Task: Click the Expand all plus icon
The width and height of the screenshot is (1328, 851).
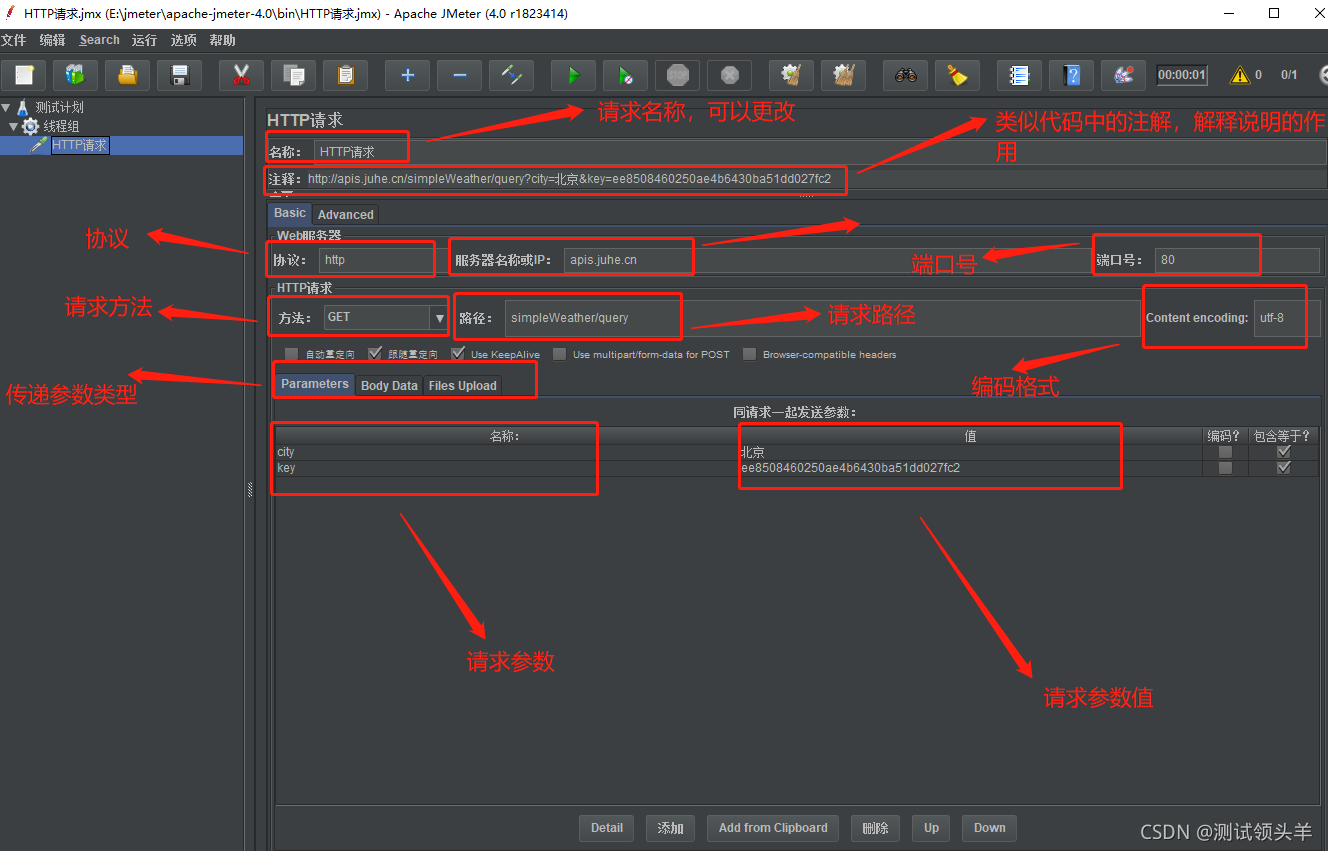Action: tap(407, 75)
